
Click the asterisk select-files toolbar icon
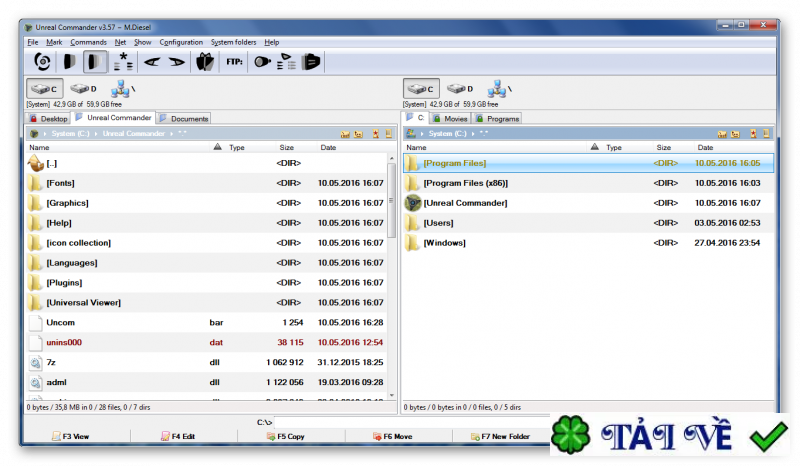(123, 62)
